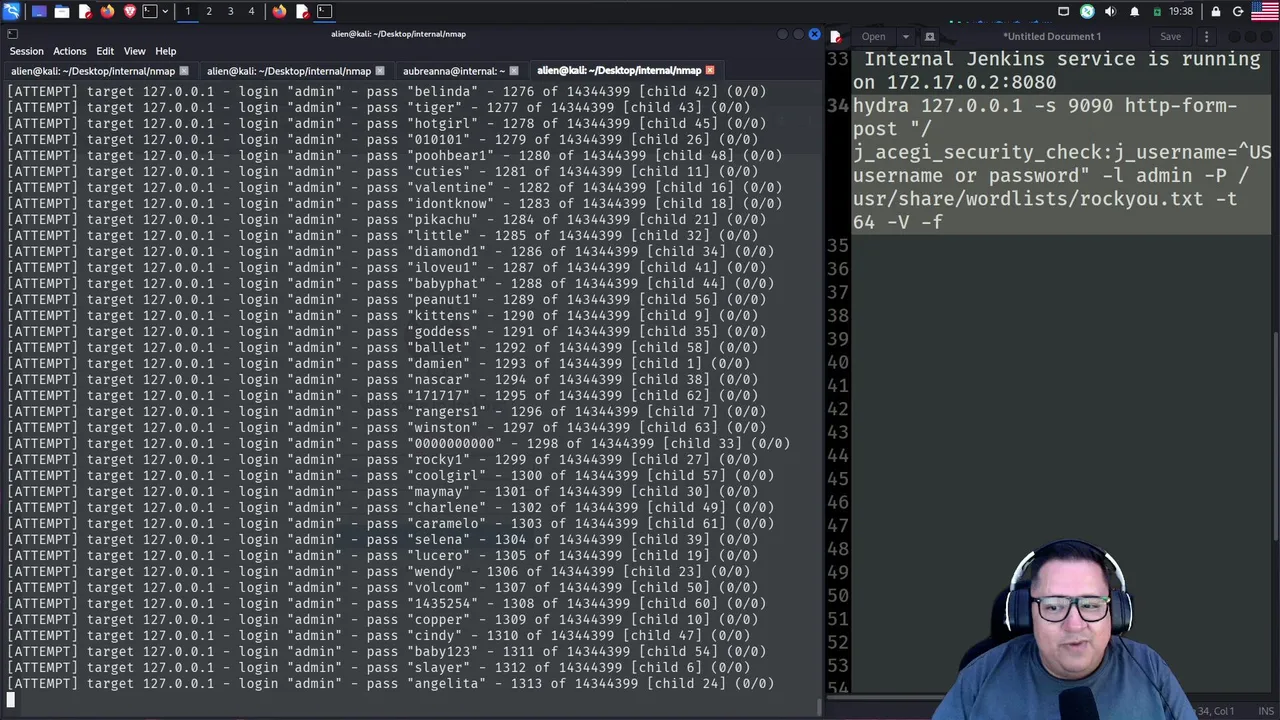Switch to workspace 4
This screenshot has height=720, width=1280.
(x=251, y=11)
